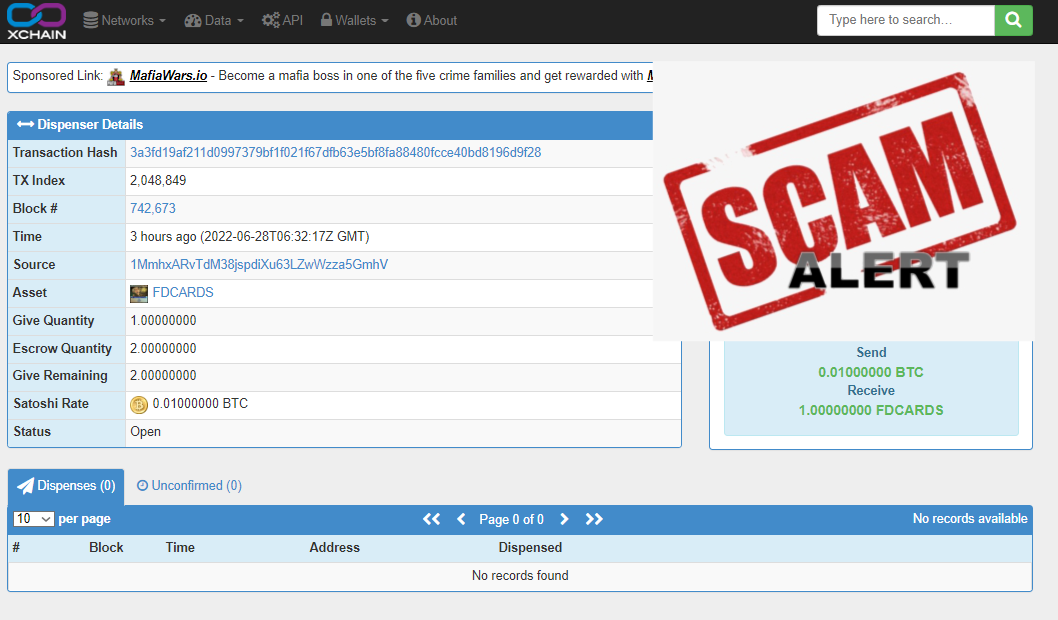Click the Bitcoin coin icon
This screenshot has width=1058, height=620.
[139, 404]
